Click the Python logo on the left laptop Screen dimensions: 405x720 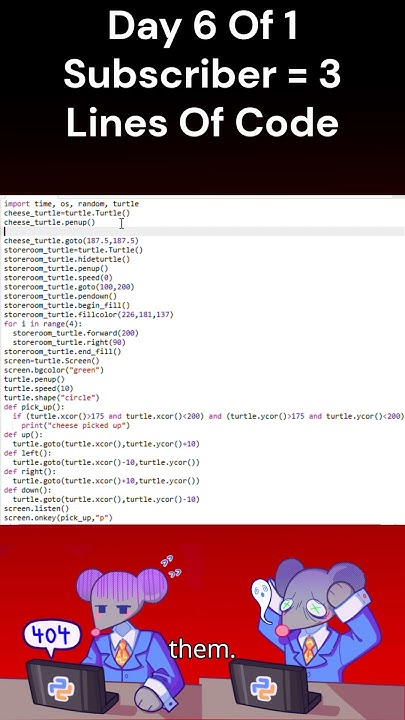point(61,690)
